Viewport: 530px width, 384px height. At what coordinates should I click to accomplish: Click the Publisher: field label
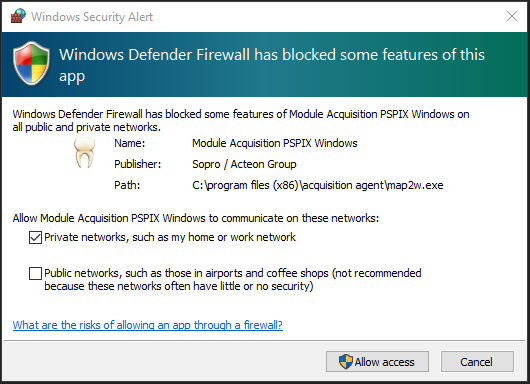pos(138,164)
